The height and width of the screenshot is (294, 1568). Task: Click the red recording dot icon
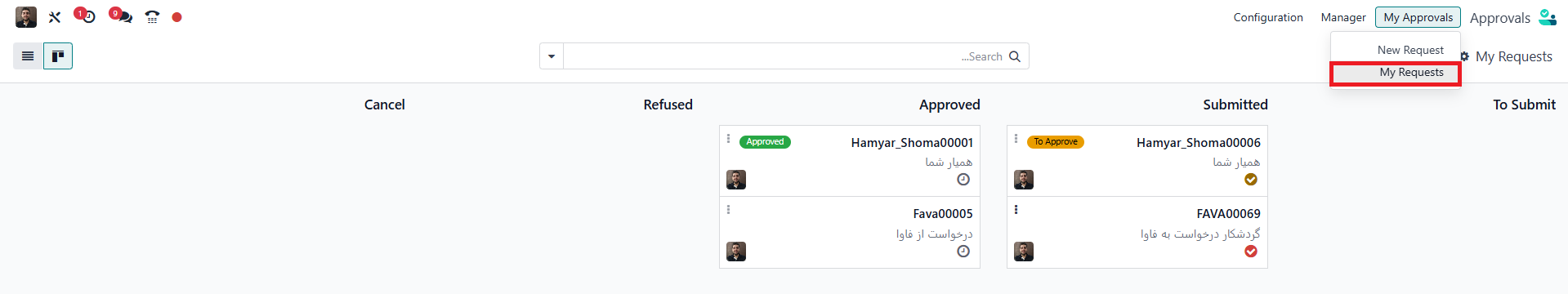pos(176,17)
